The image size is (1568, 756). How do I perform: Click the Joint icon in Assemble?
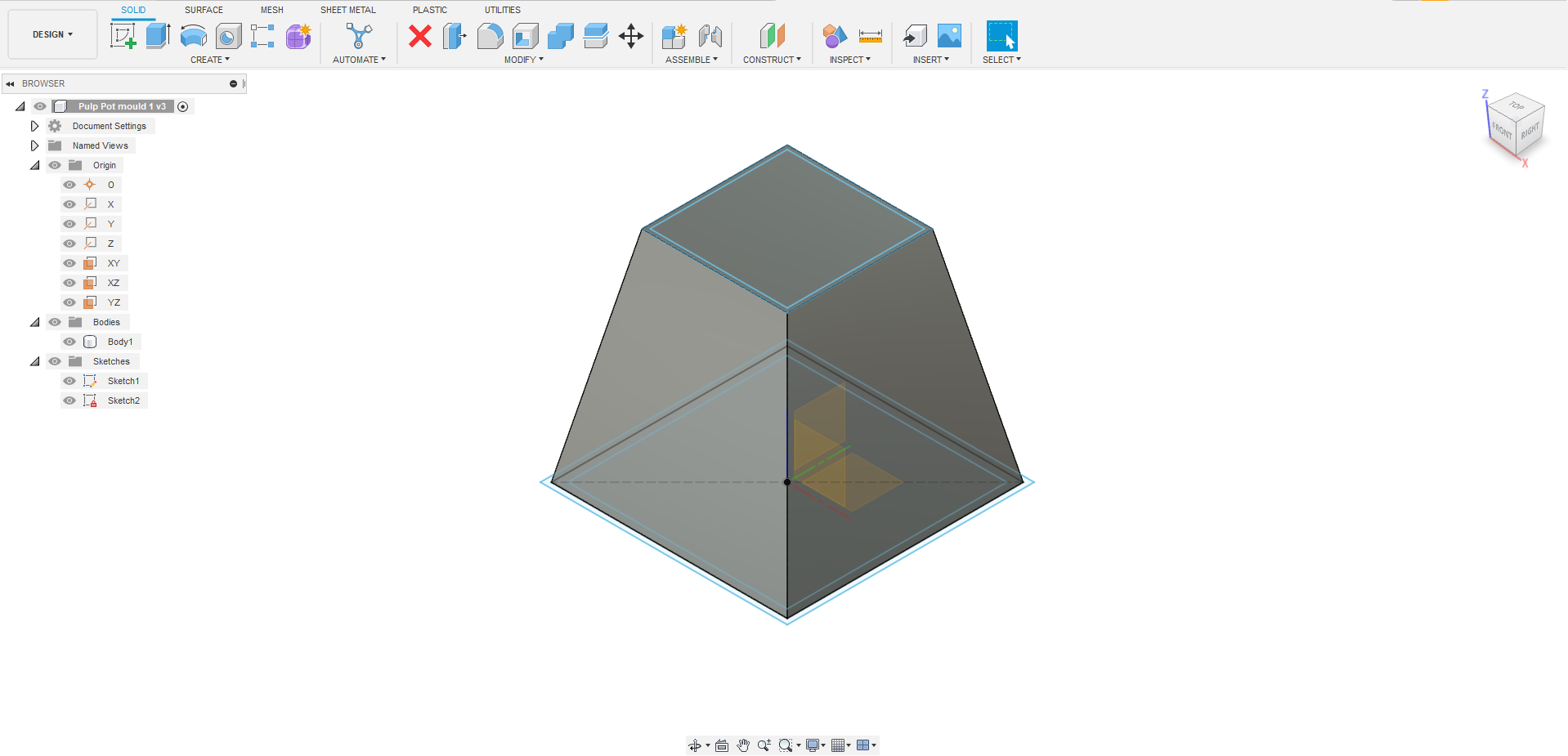tap(710, 36)
